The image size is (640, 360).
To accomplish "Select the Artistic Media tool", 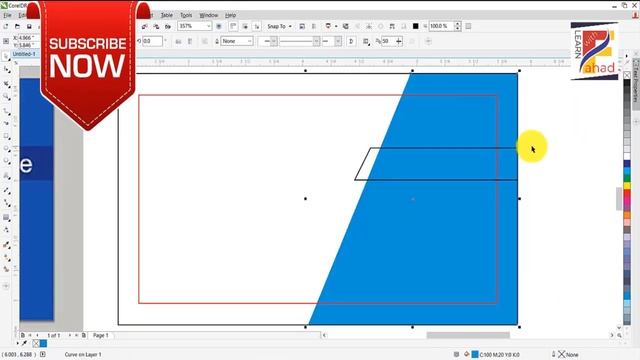I will tap(6, 123).
